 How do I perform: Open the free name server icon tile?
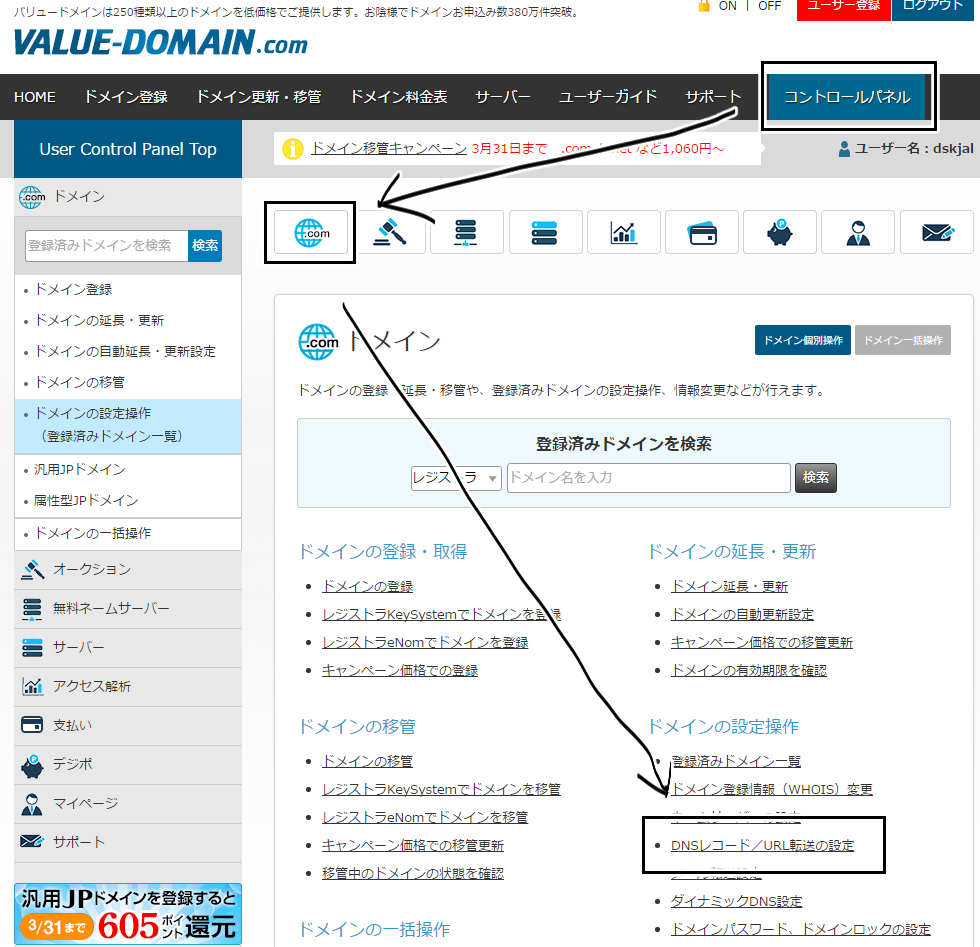pyautogui.click(x=466, y=233)
